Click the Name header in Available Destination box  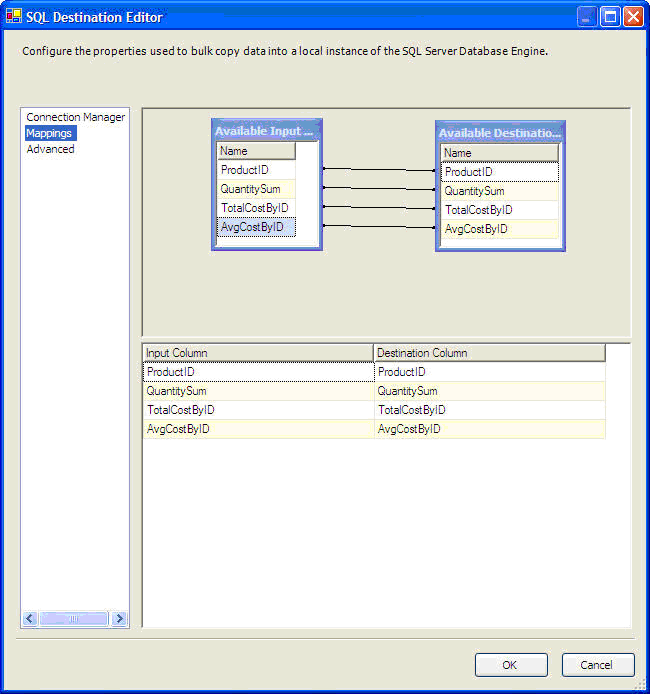tap(500, 153)
